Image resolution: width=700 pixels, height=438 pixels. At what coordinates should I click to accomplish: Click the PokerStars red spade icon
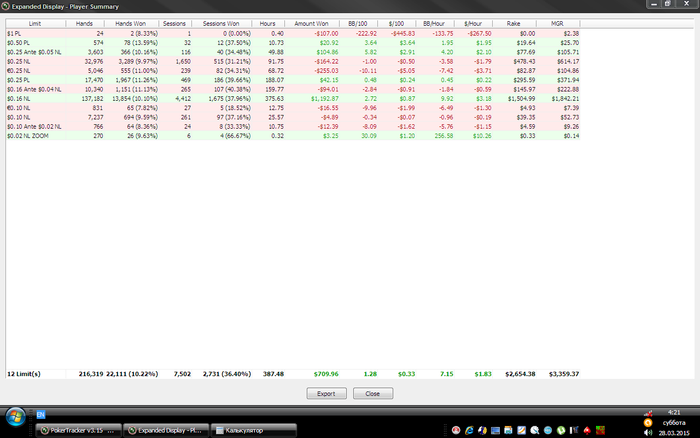[587, 430]
